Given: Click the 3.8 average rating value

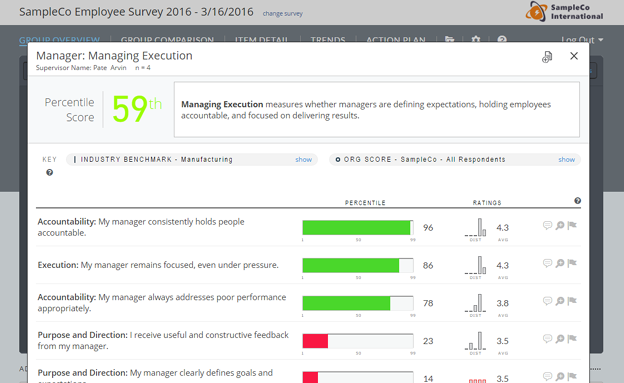Looking at the screenshot, I should point(502,303).
